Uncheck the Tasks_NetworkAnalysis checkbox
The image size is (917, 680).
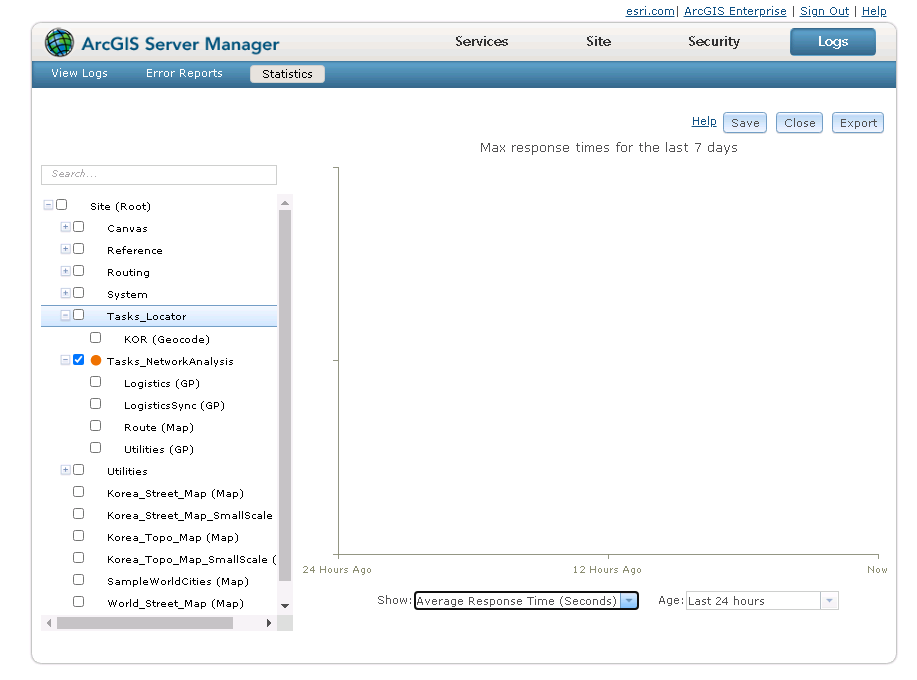pyautogui.click(x=78, y=360)
